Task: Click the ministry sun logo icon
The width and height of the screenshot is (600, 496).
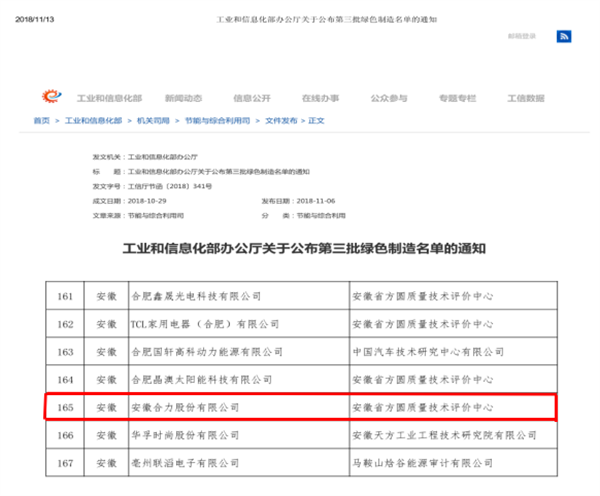Action: [52, 96]
